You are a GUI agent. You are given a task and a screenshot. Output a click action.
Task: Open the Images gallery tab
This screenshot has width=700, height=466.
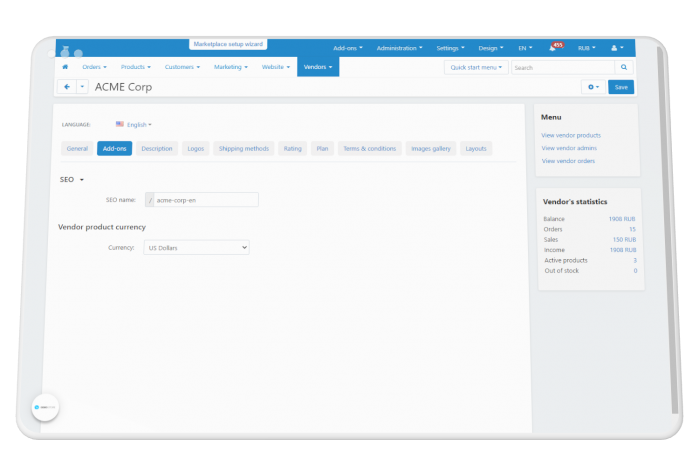[x=431, y=149]
